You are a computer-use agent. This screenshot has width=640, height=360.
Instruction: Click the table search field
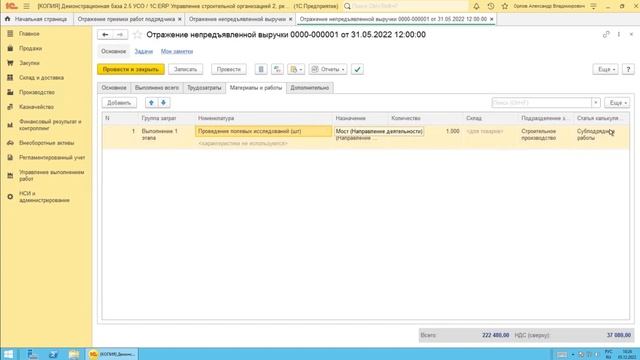click(x=542, y=103)
